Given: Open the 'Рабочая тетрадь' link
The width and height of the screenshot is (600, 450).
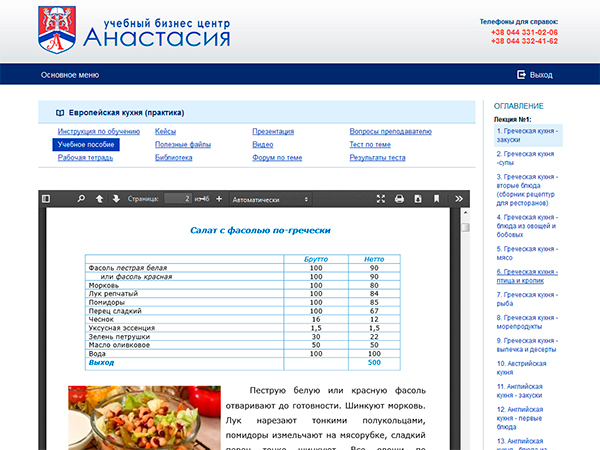Looking at the screenshot, I should pos(85,158).
